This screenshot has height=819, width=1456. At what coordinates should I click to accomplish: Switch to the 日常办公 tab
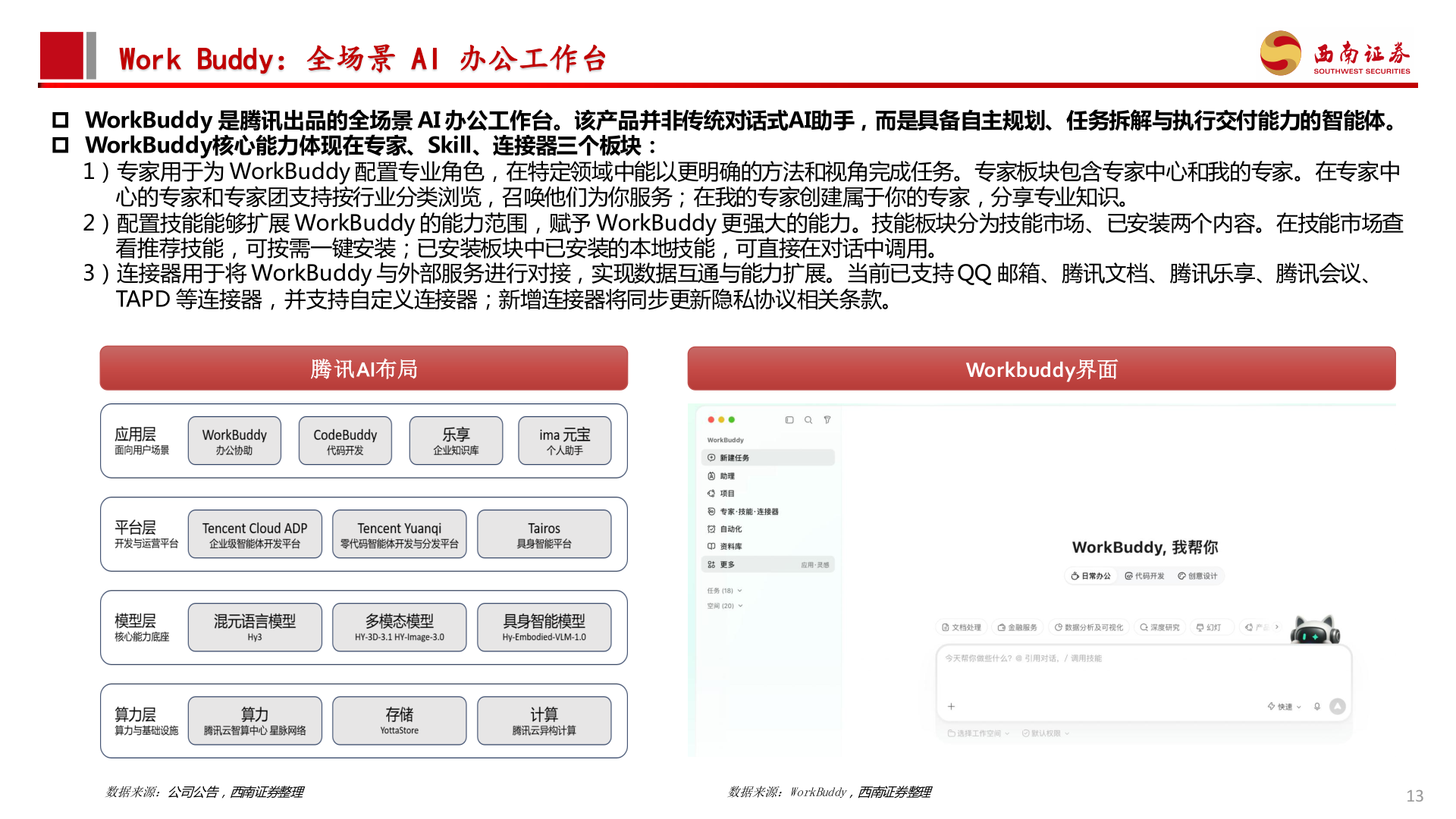tap(1090, 576)
